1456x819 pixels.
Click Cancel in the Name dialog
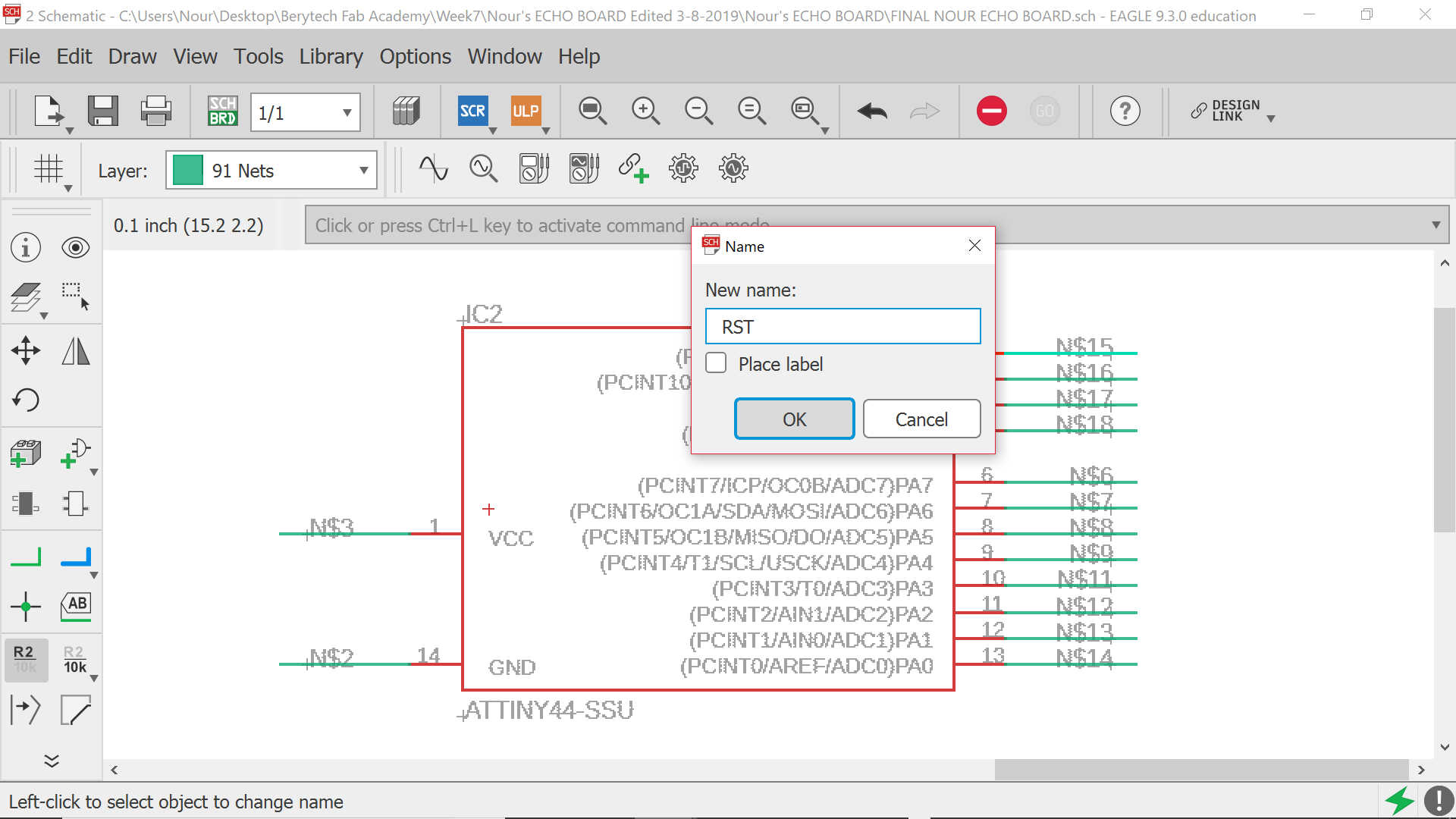921,419
